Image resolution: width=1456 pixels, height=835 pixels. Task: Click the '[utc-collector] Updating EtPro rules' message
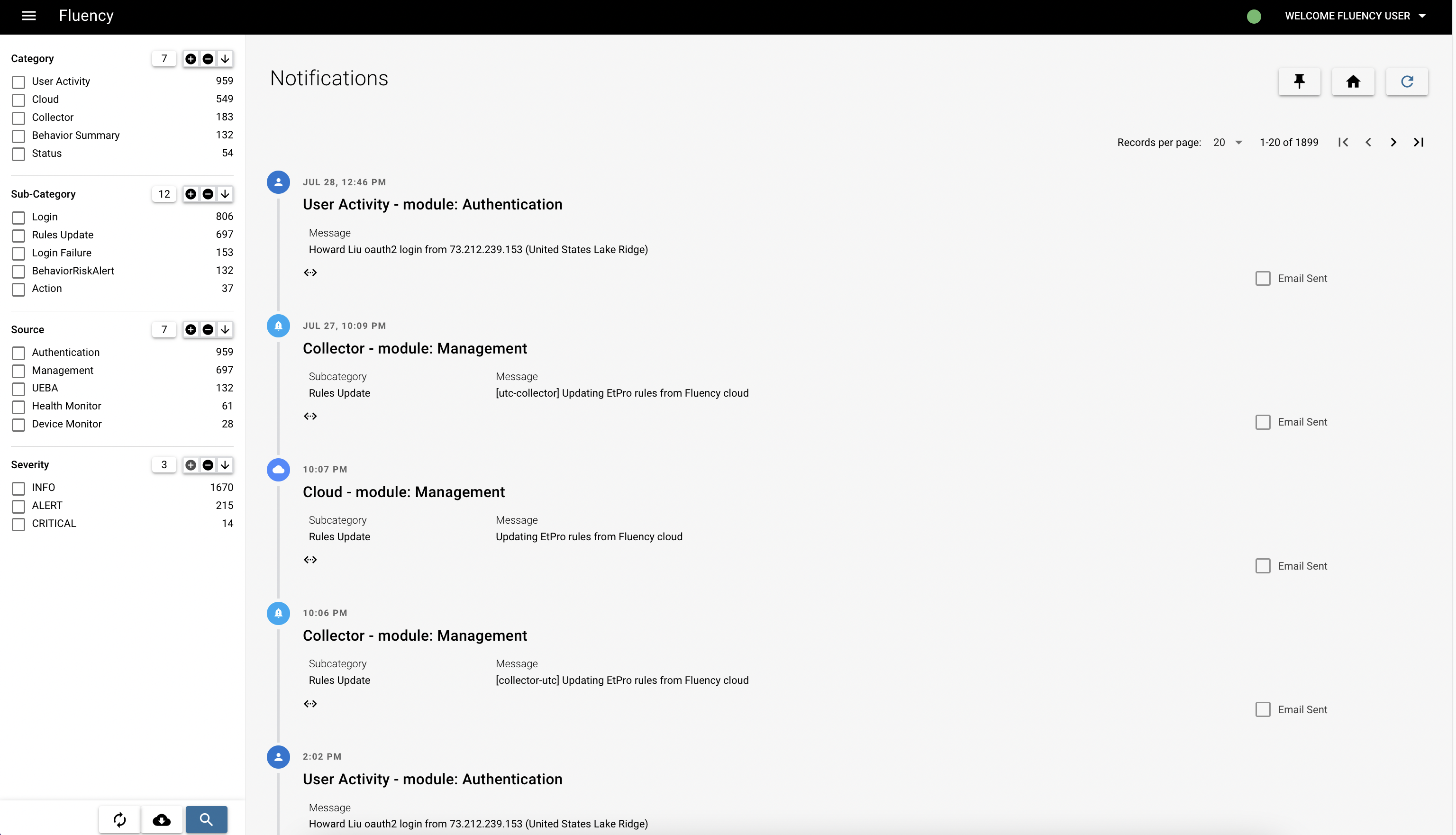[x=622, y=393]
